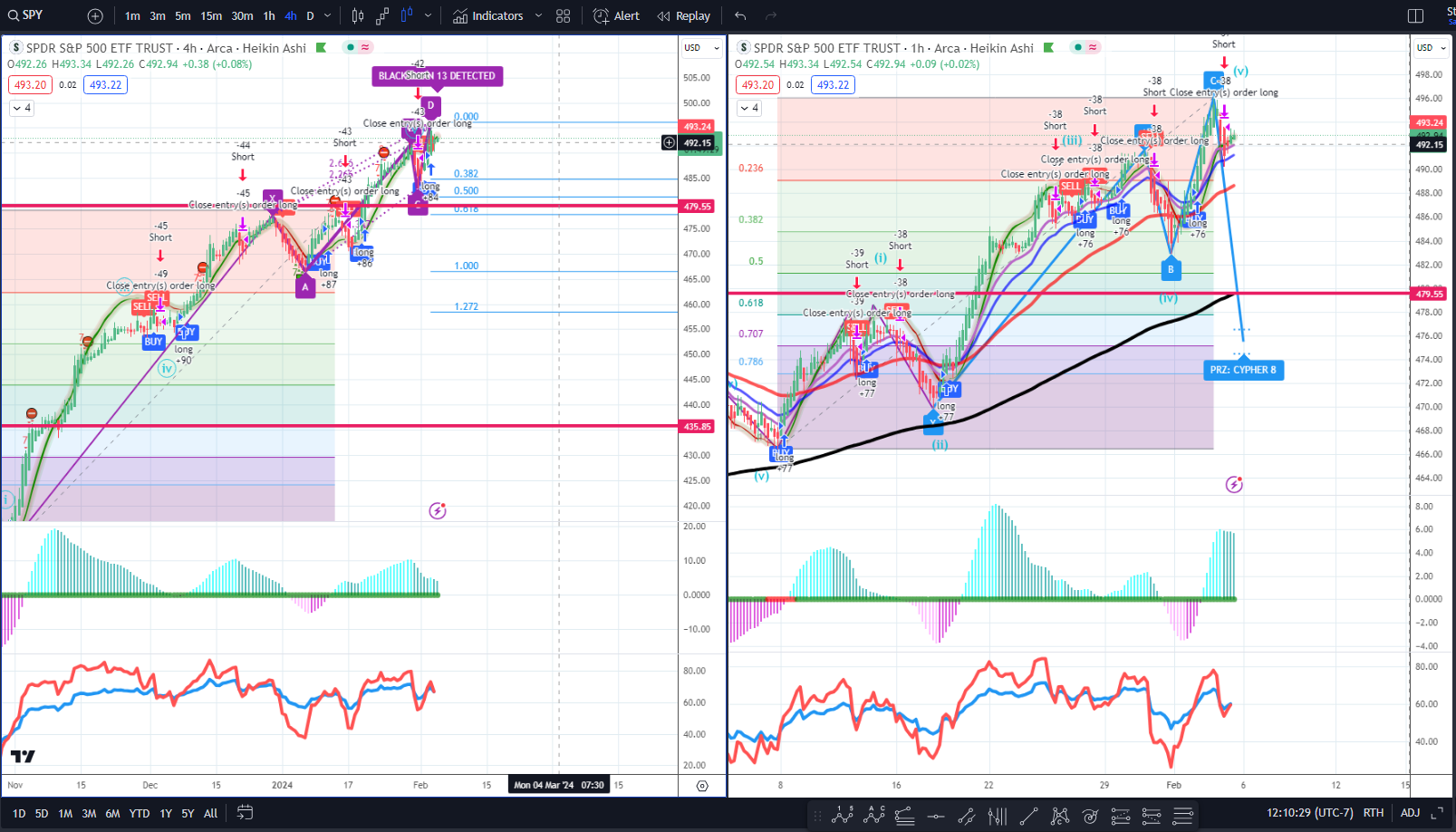This screenshot has width=1456, height=832.
Task: Toggle ADJ dividend adjustment
Action: [1411, 813]
